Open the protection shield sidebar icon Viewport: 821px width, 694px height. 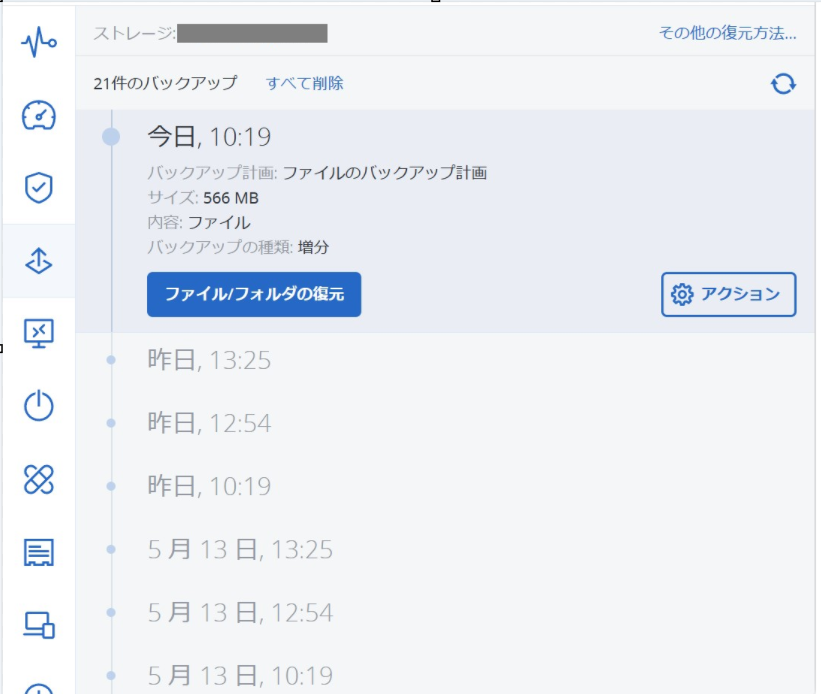pyautogui.click(x=39, y=187)
